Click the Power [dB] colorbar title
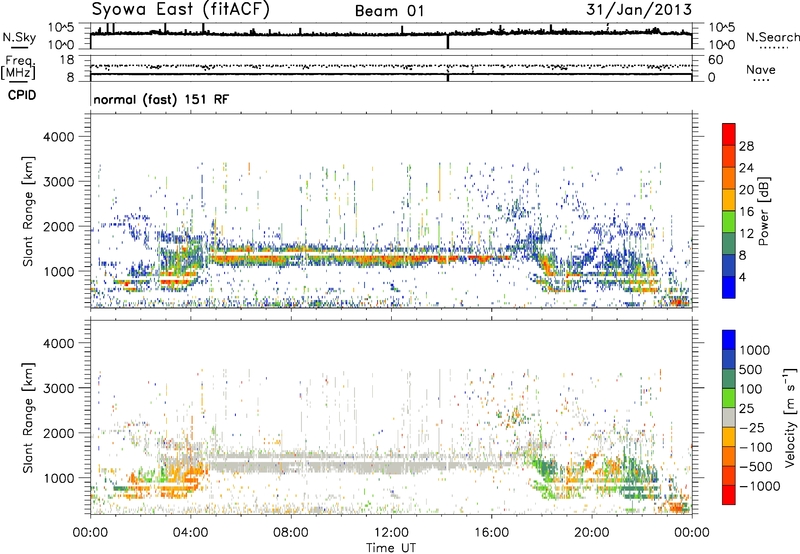This screenshot has height=554, width=800. 763,211
